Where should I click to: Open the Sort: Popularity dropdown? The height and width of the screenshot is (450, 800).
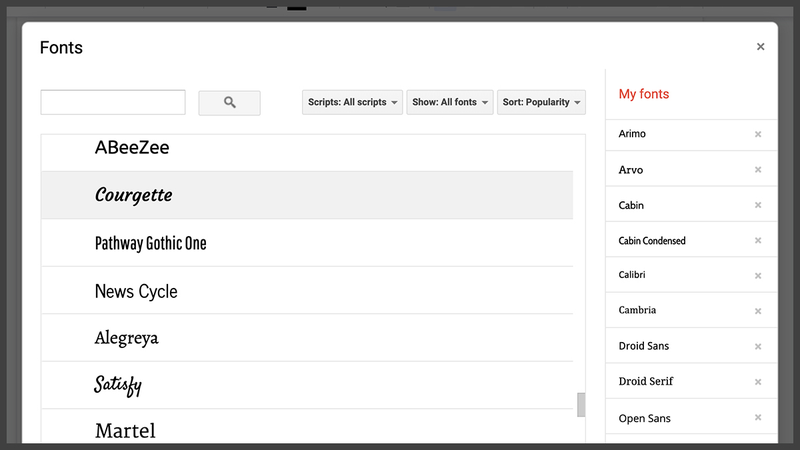(x=541, y=102)
